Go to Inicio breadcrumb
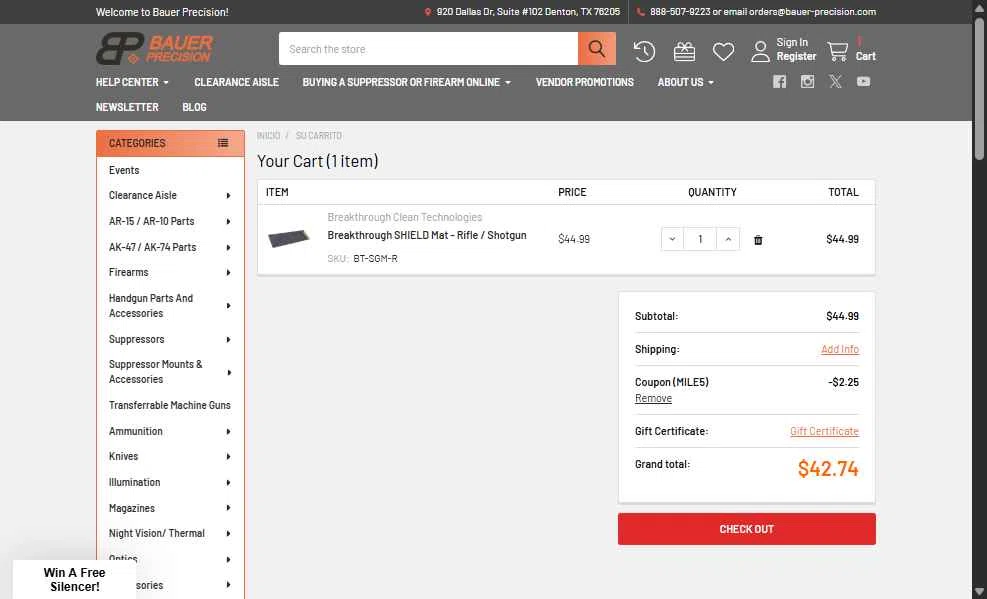The height and width of the screenshot is (599, 987). 268,136
